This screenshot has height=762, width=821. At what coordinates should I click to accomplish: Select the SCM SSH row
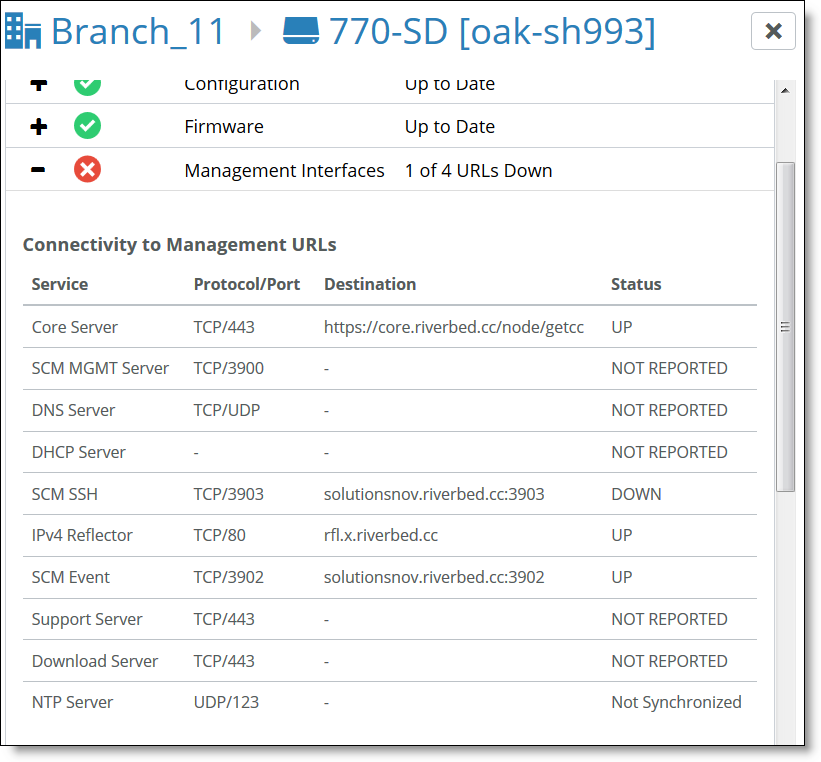390,494
